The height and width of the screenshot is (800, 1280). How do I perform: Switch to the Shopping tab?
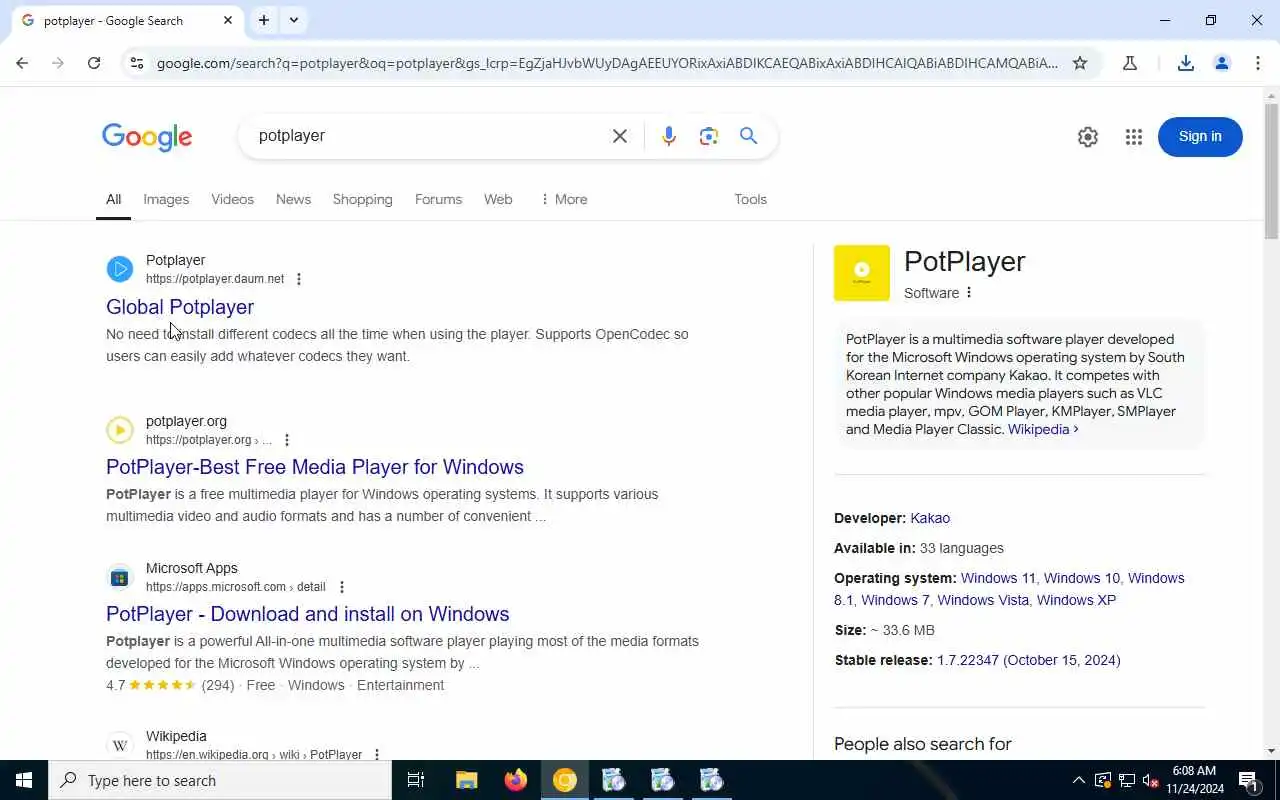coord(362,199)
